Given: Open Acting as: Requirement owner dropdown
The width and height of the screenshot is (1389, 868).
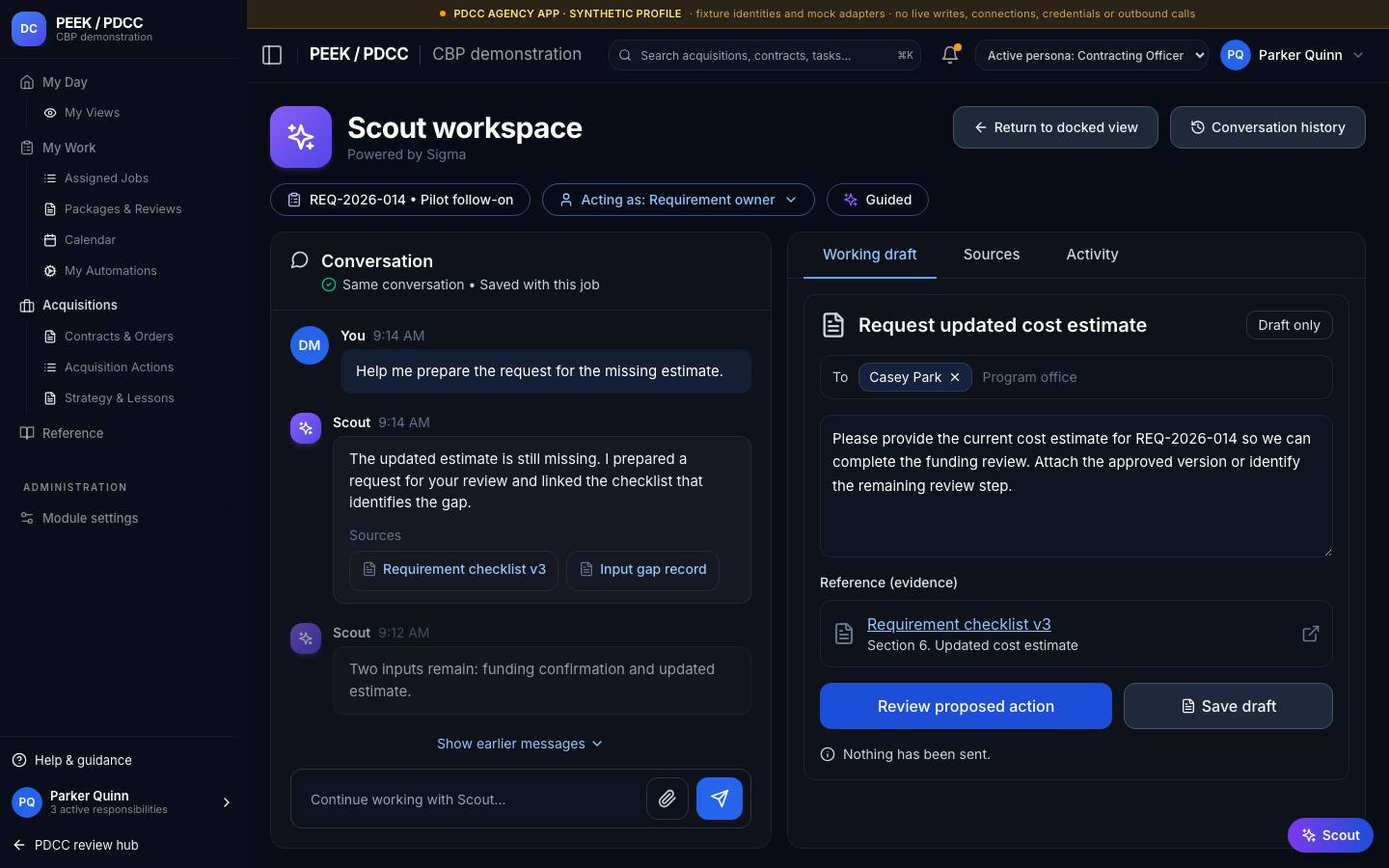Looking at the screenshot, I should [678, 200].
